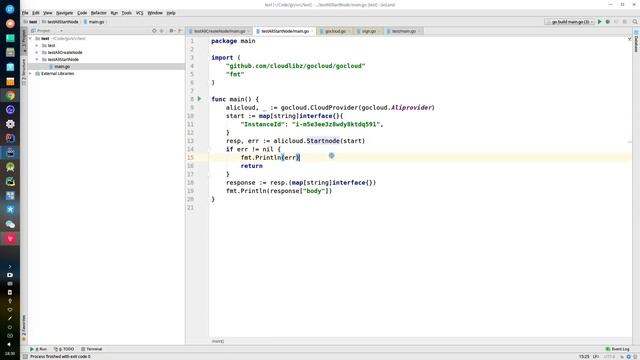Image resolution: width=640 pixels, height=360 pixels.
Task: Open the VCS menu
Action: (x=140, y=13)
